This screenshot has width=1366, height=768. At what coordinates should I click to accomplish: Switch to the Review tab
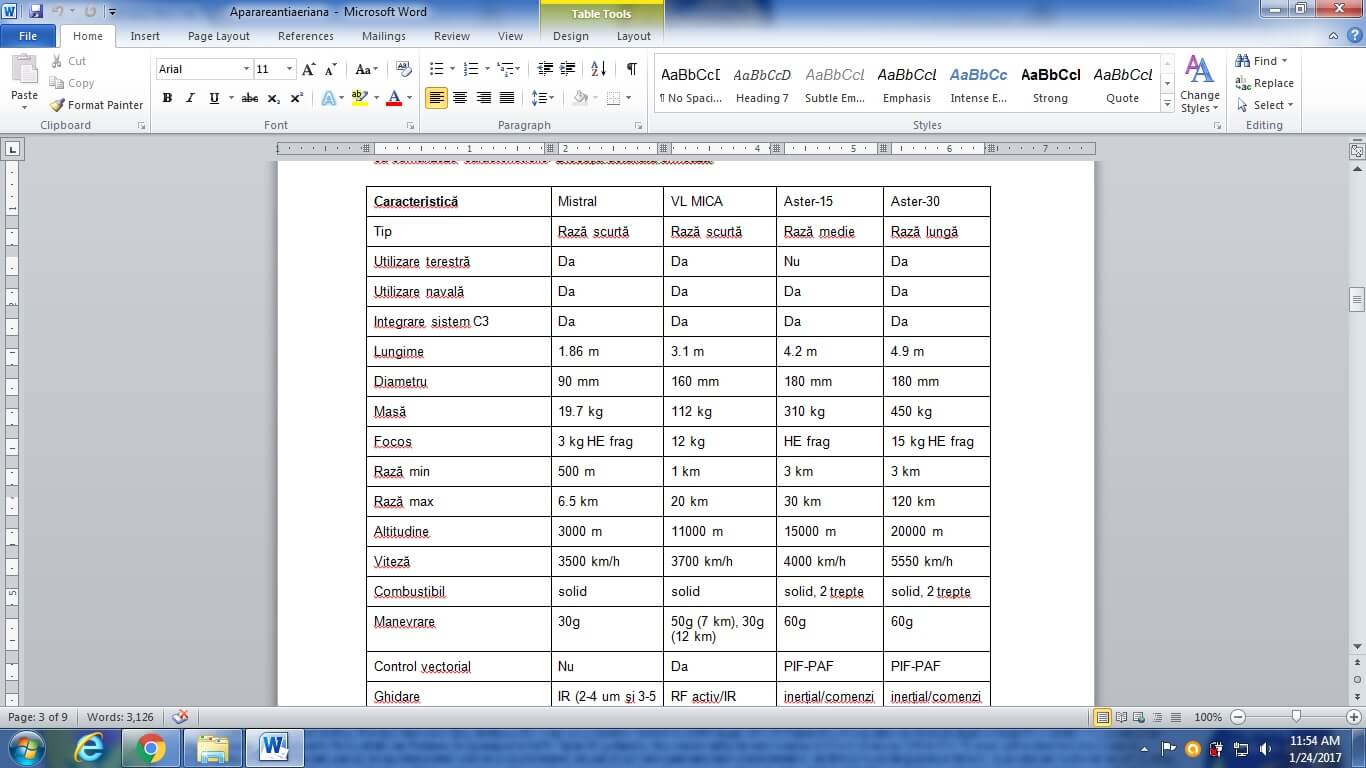(451, 36)
